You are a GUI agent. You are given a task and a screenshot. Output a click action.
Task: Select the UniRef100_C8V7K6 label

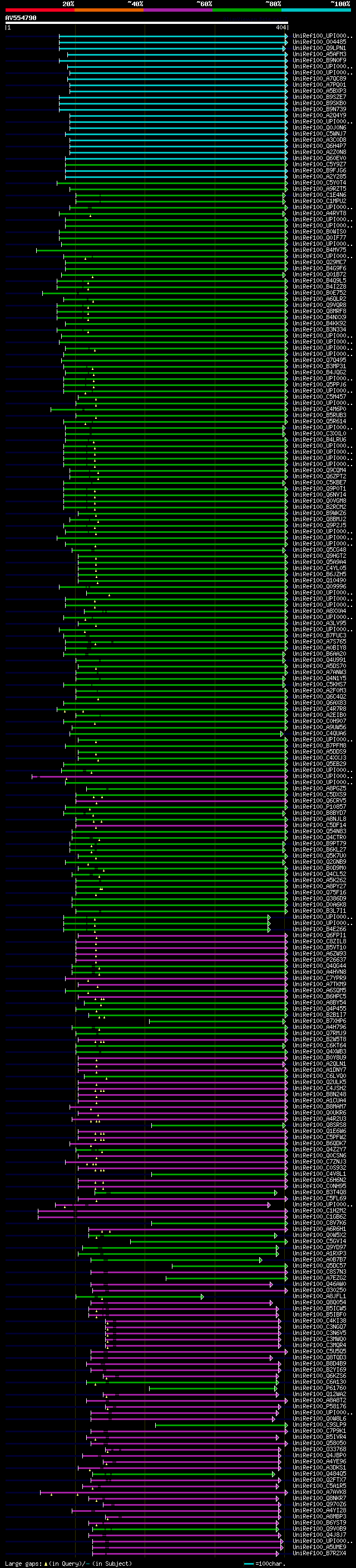coord(319,1223)
